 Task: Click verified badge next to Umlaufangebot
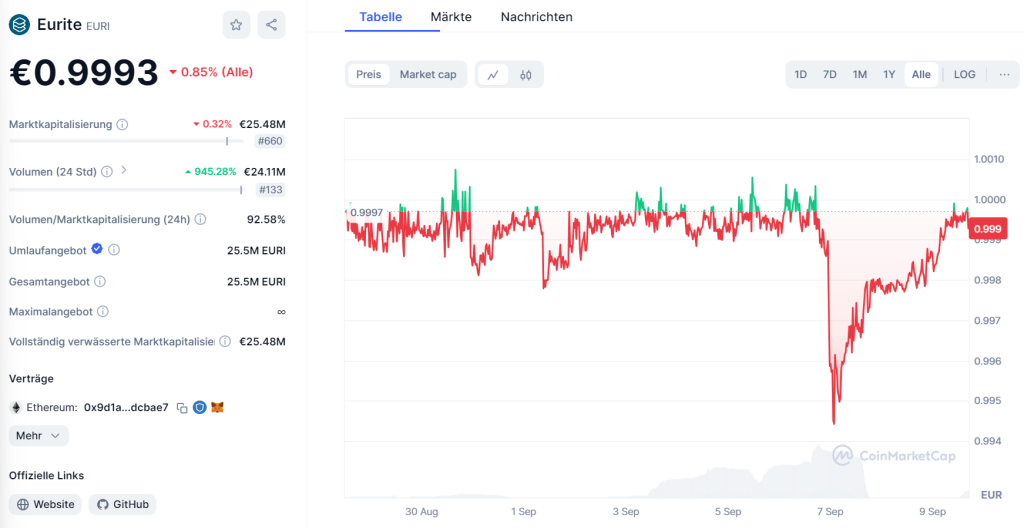pos(97,249)
